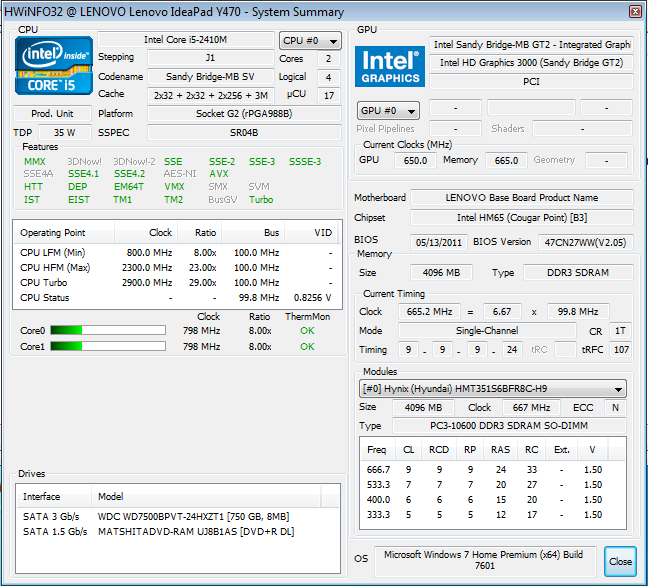Viewport: 648px width, 586px height.
Task: Click the µCU value 17 field
Action: (329, 96)
